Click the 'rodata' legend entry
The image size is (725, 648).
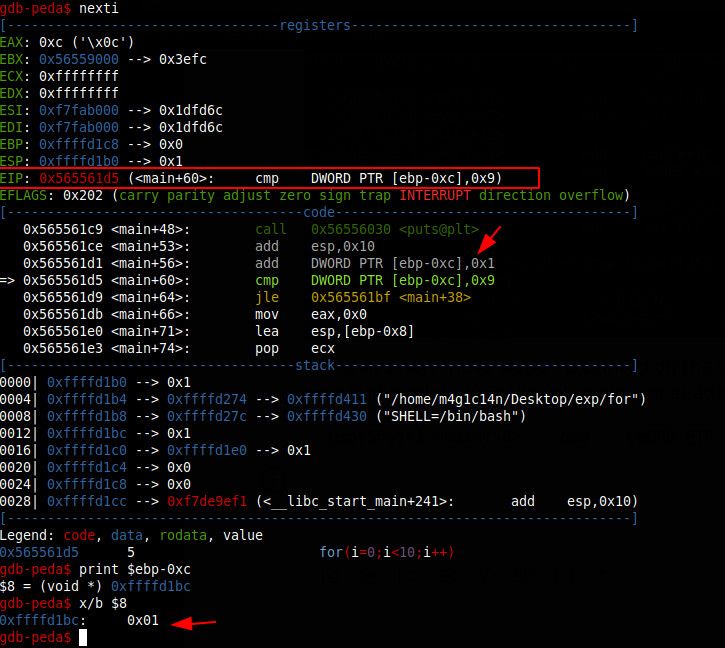183,536
